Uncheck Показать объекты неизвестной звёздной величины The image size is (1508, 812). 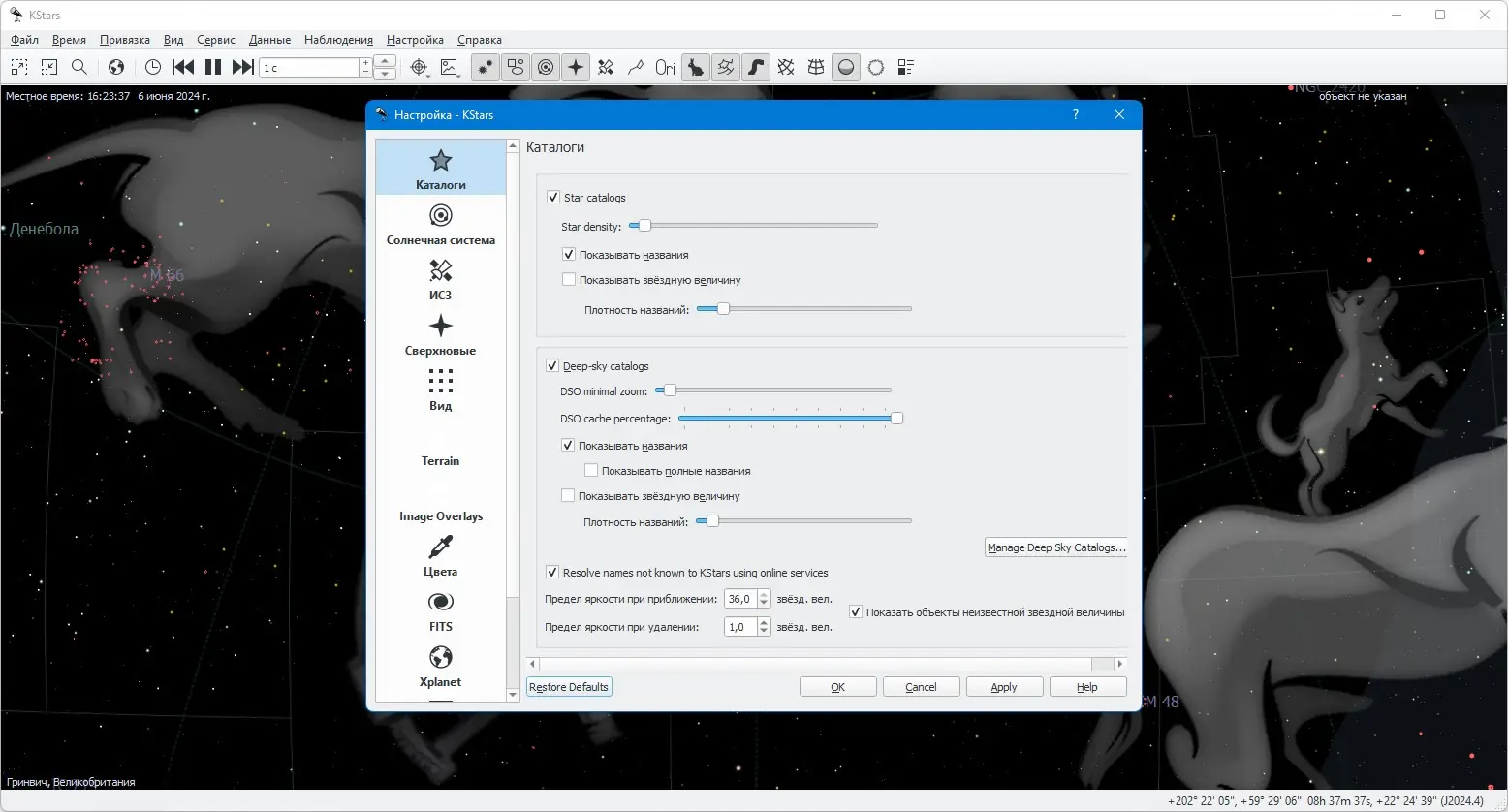coord(856,612)
